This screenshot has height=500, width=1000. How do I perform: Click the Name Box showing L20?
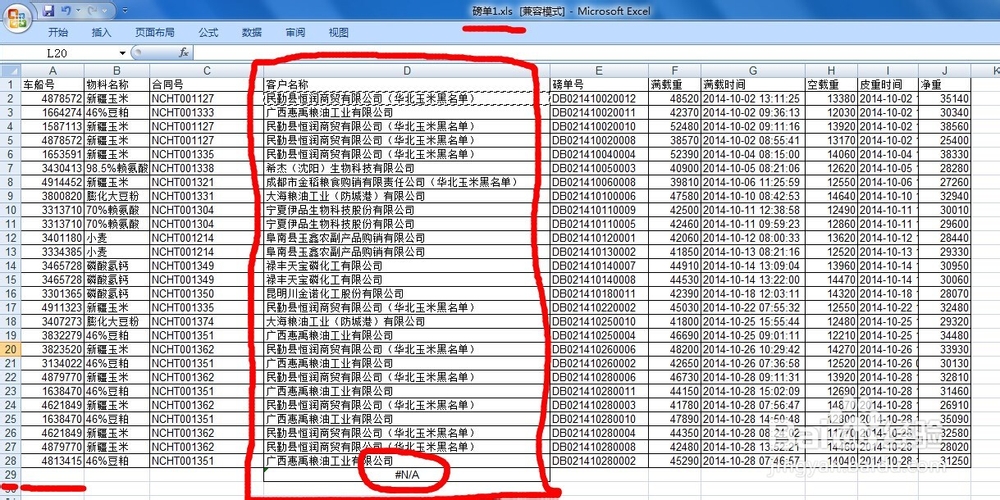click(59, 53)
